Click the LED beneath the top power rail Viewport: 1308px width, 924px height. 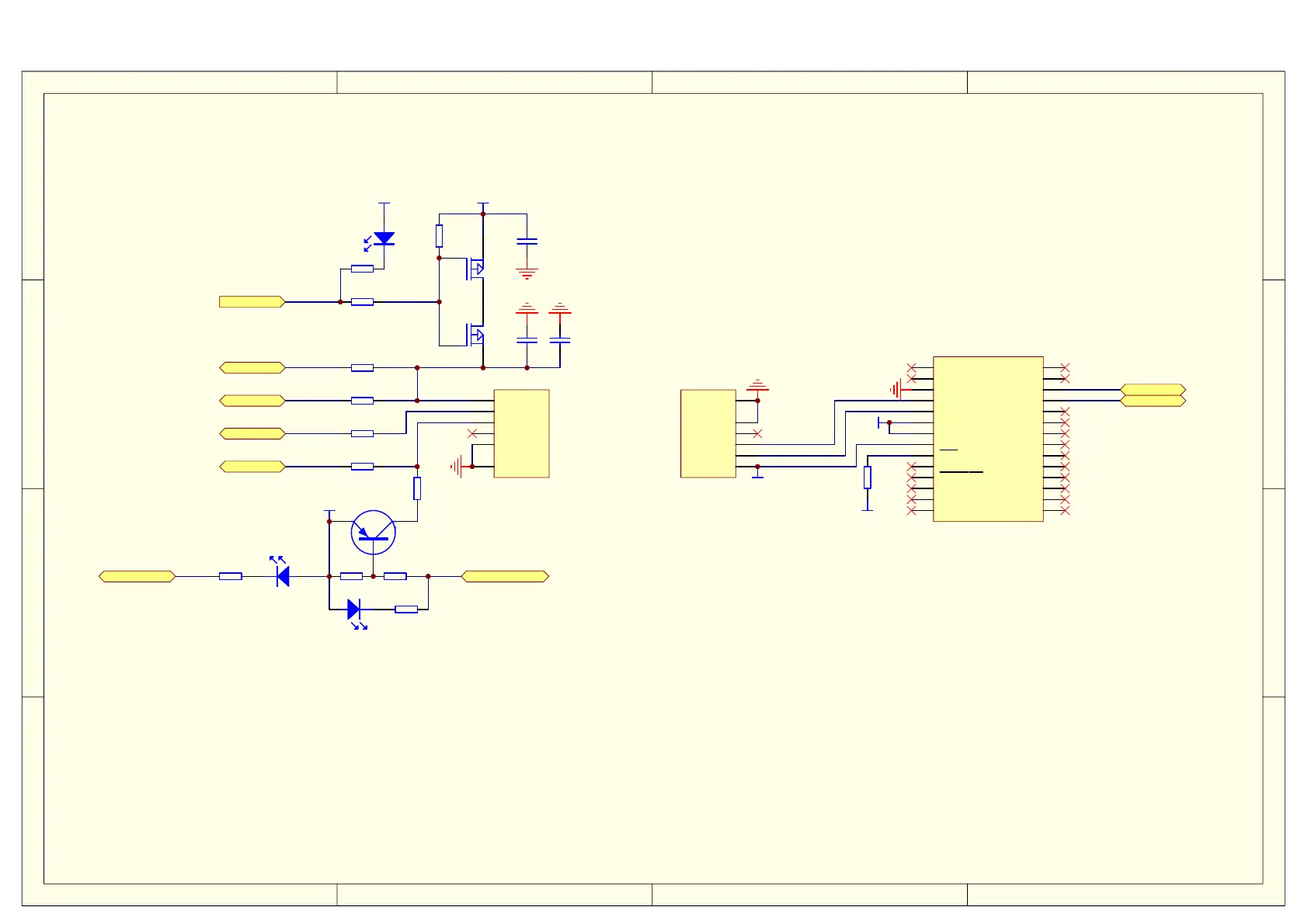[x=380, y=240]
